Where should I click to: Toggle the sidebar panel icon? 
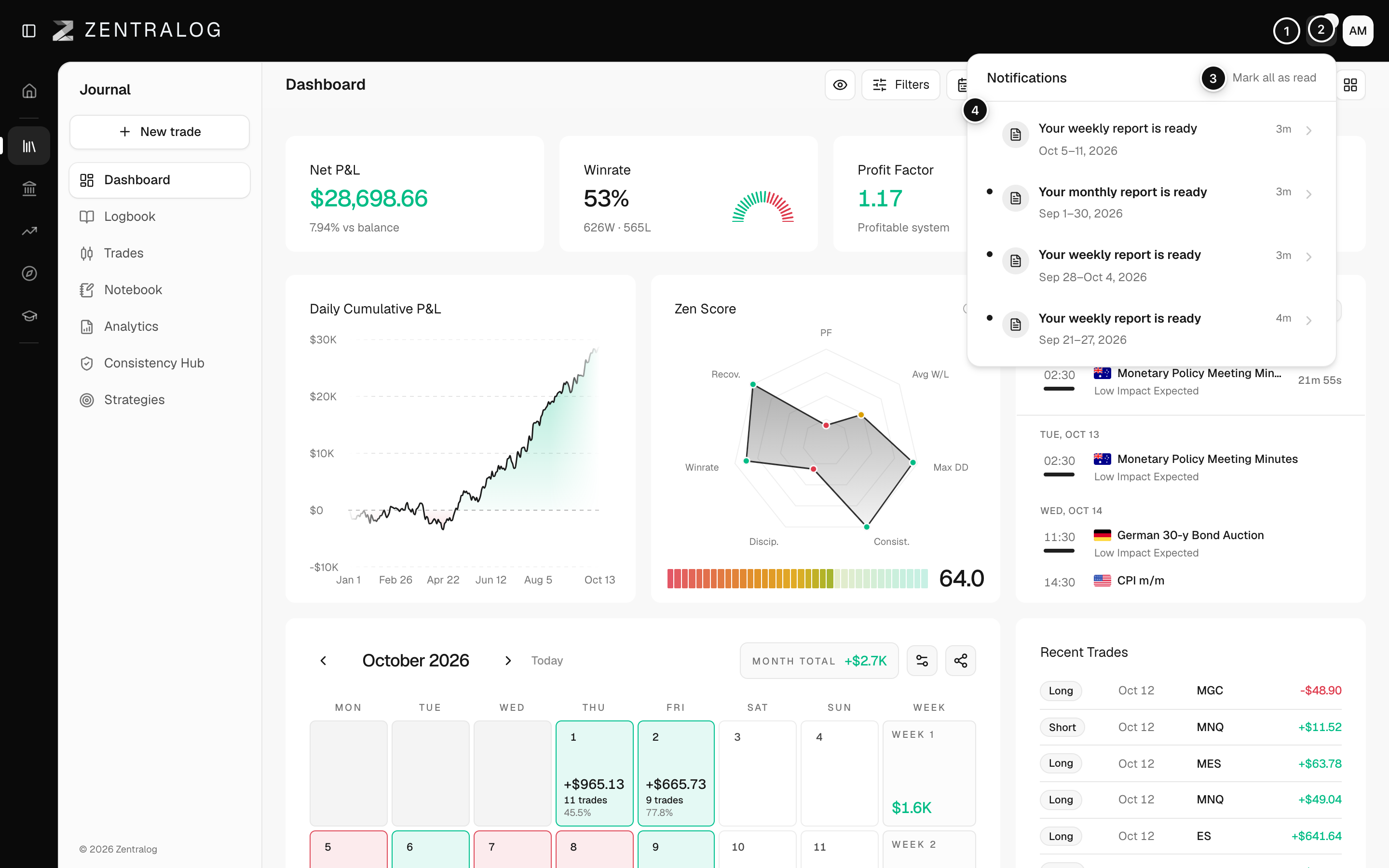coord(29,30)
